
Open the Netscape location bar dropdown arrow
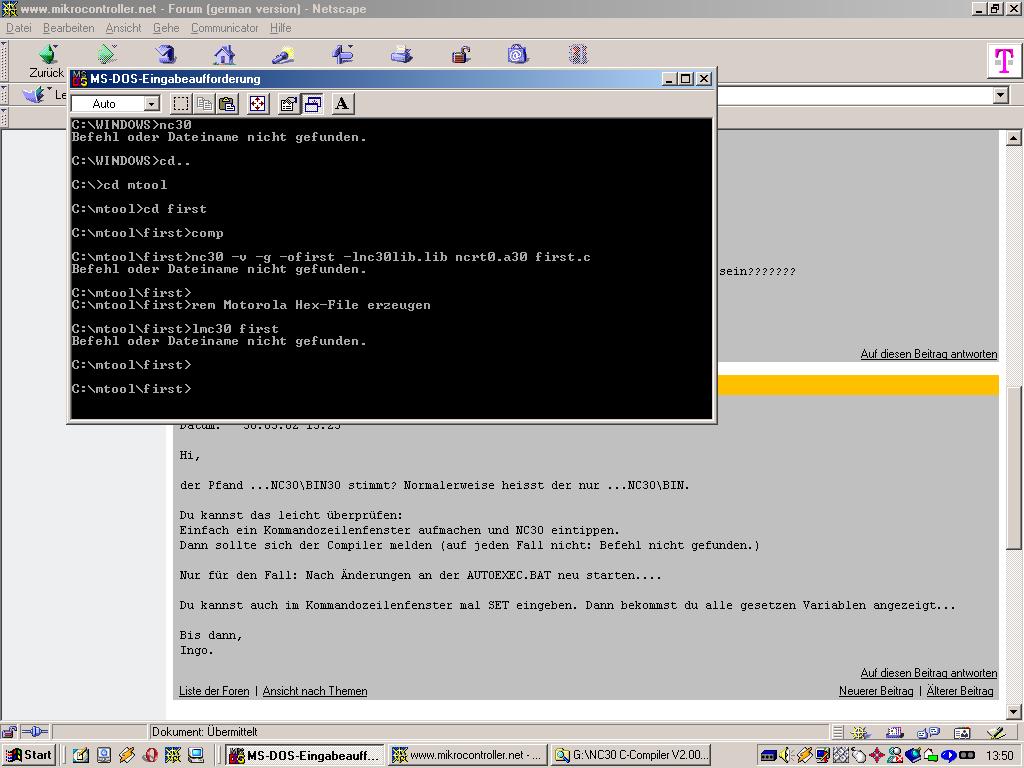(1000, 95)
